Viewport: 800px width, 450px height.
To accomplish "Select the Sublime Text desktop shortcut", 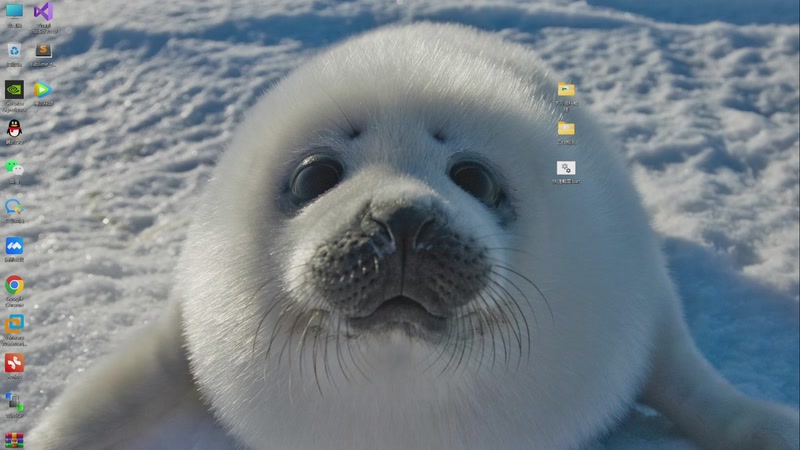I will (43, 50).
